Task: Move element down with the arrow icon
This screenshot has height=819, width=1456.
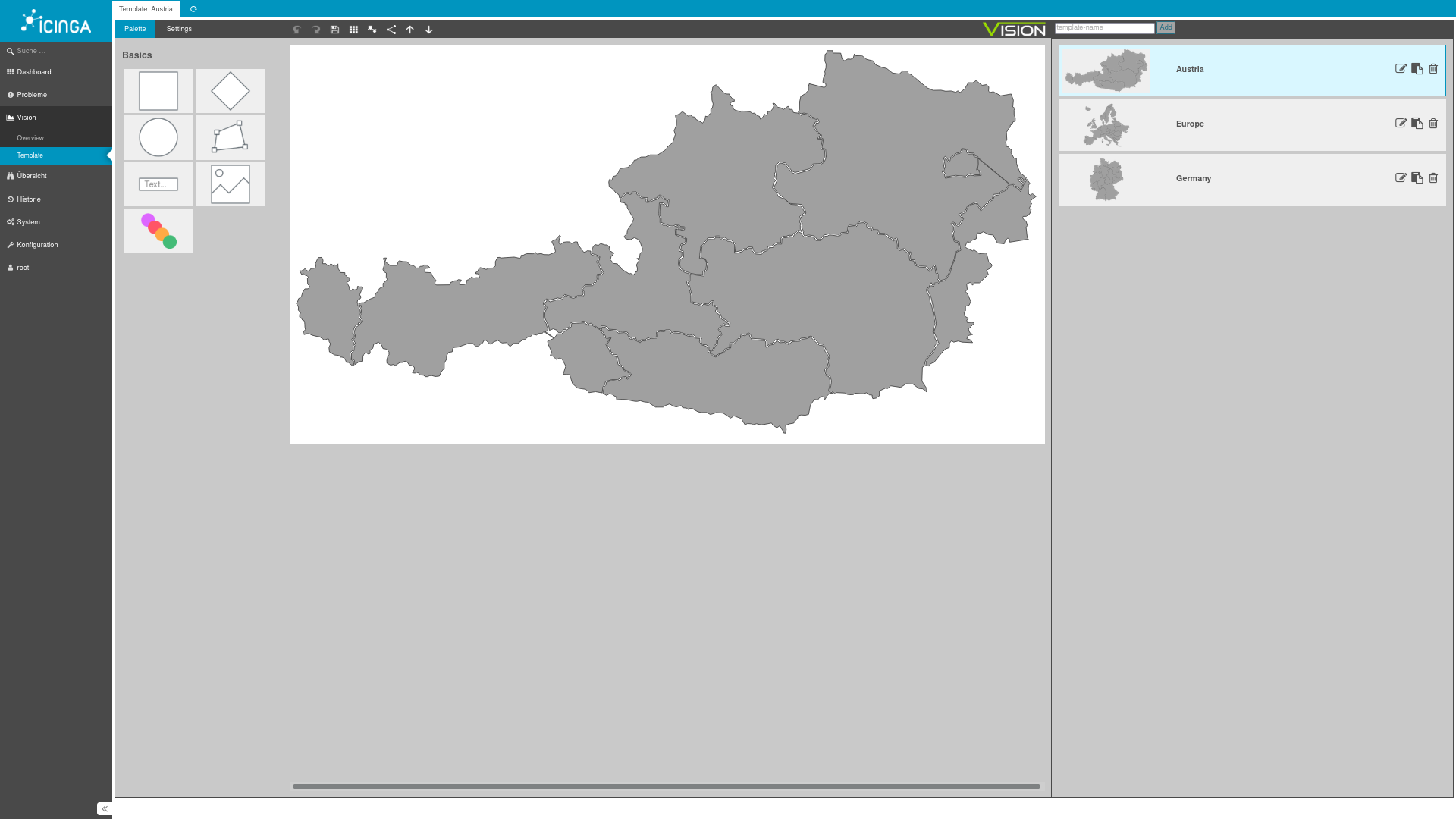Action: pos(429,30)
